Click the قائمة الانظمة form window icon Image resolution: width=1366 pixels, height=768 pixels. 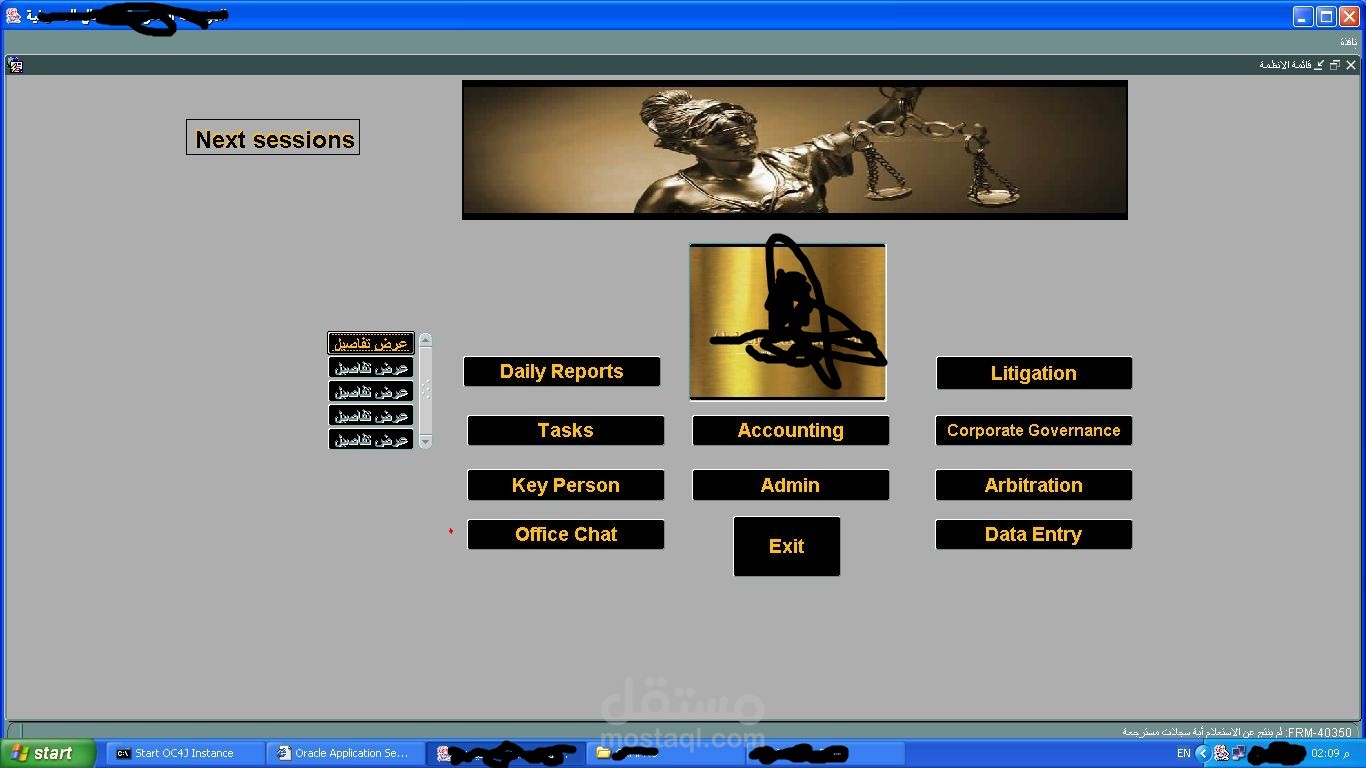[15, 65]
